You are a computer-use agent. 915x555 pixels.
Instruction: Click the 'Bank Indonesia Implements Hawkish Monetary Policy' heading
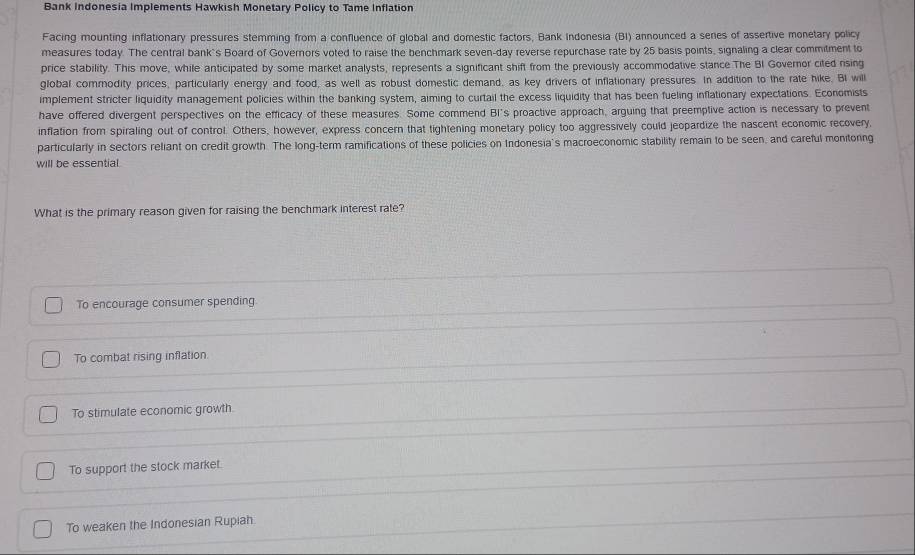tap(229, 8)
